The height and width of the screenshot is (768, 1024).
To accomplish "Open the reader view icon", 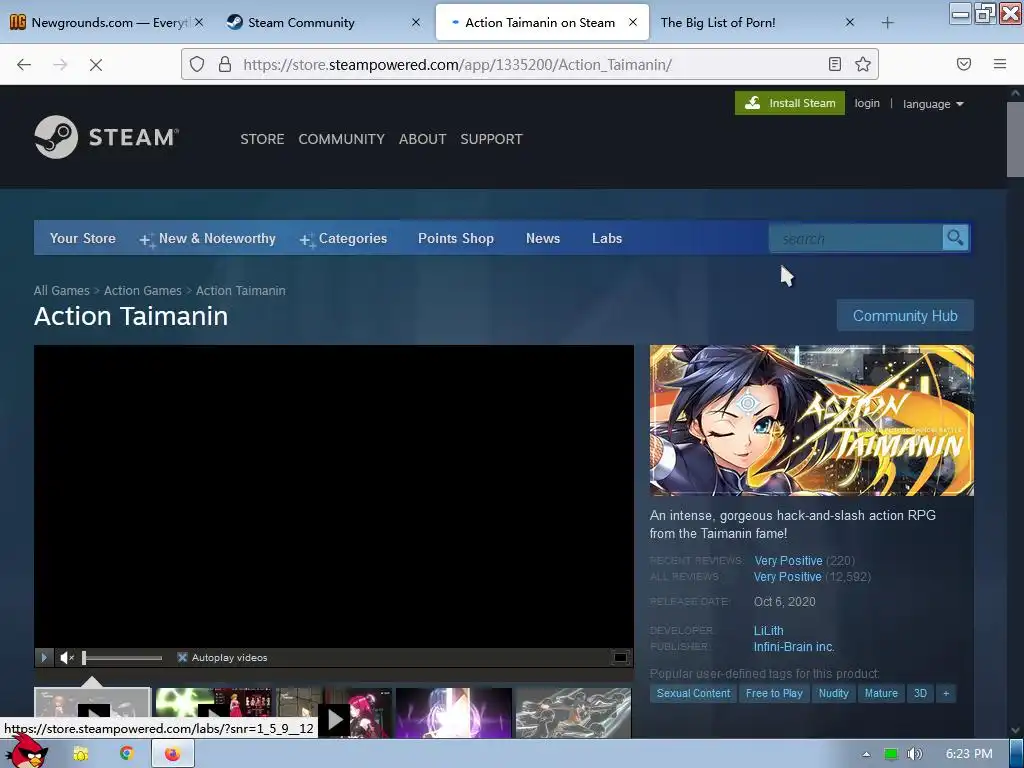I will (835, 64).
